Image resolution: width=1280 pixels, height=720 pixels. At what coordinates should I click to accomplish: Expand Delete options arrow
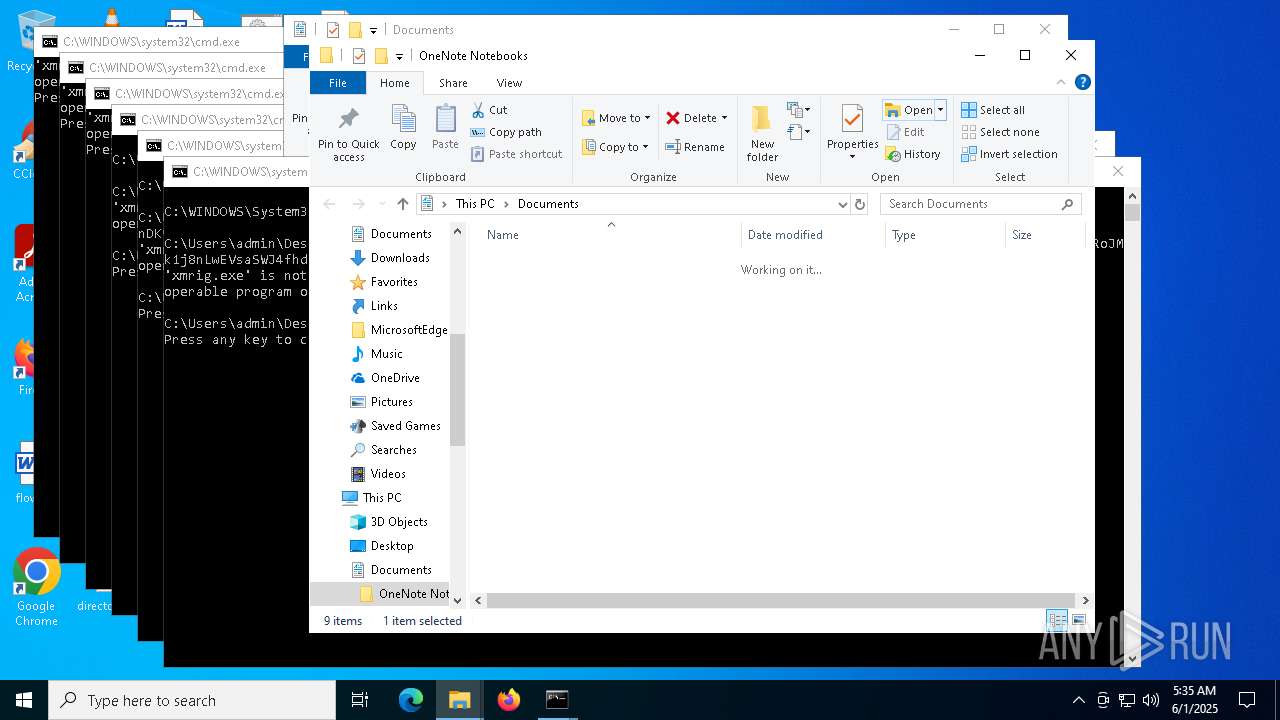tap(724, 118)
